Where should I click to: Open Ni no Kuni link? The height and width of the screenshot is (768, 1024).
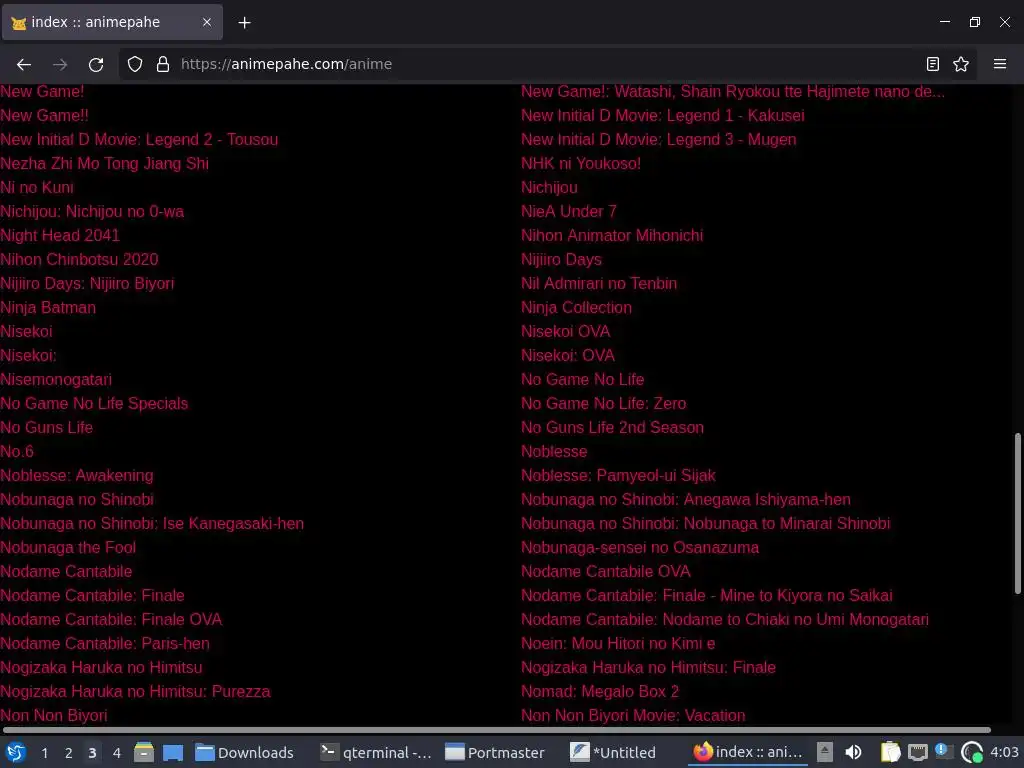[x=37, y=187]
